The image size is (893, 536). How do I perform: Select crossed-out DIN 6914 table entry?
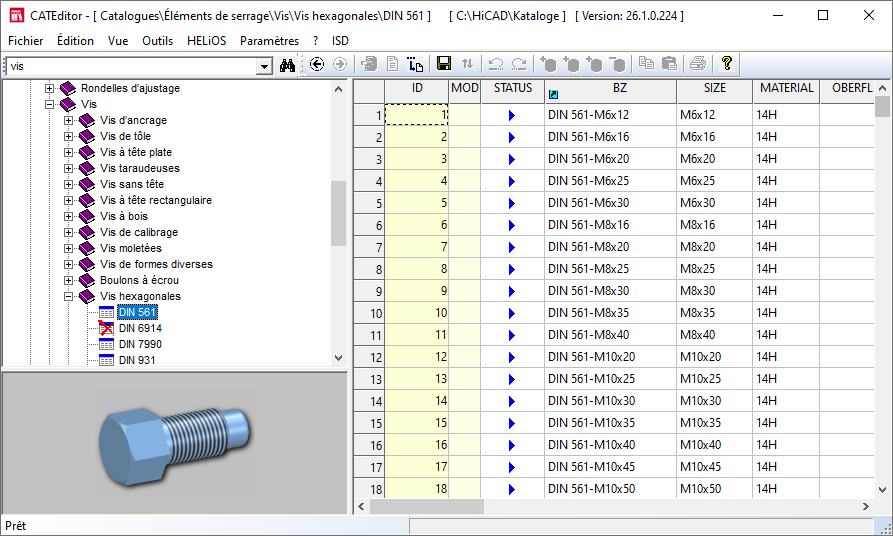139,329
